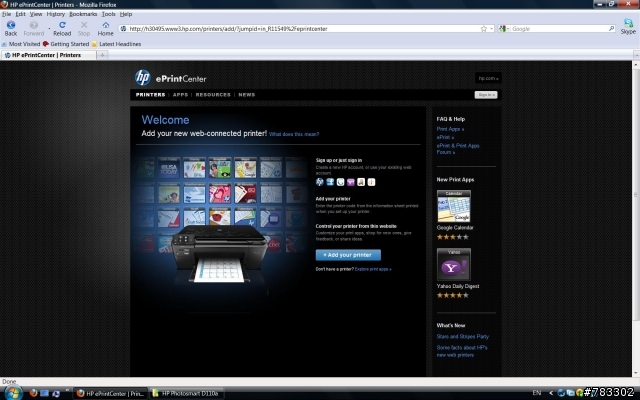Click Add your printer button

[348, 255]
